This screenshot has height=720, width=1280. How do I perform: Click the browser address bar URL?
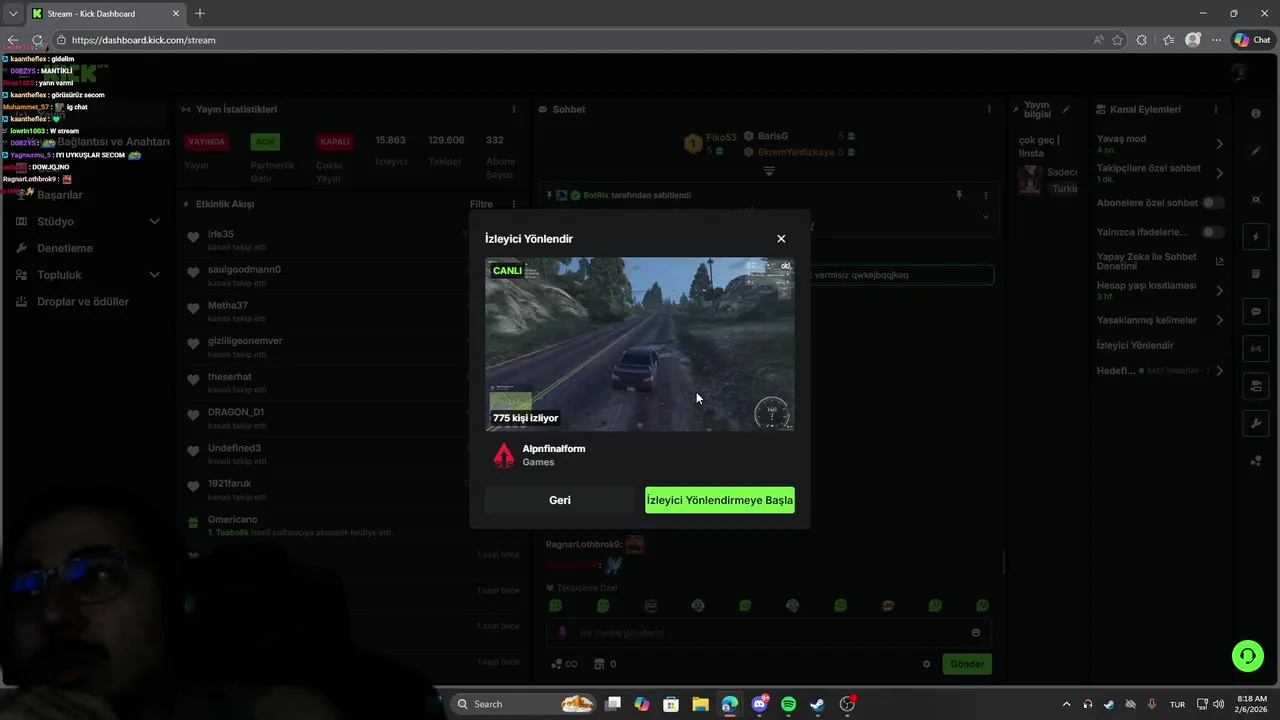tap(144, 40)
